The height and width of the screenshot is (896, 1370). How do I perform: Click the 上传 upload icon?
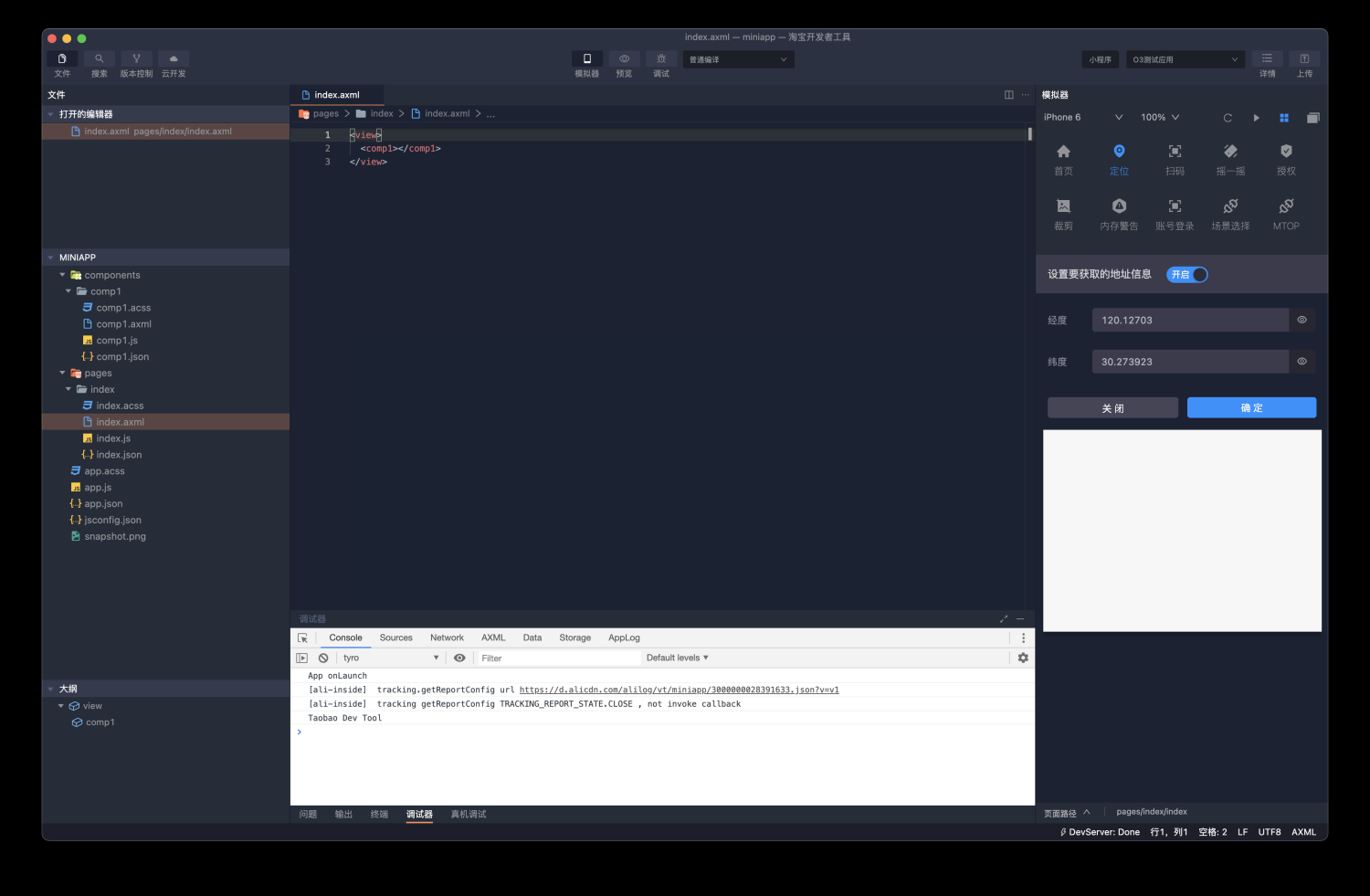[x=1304, y=58]
